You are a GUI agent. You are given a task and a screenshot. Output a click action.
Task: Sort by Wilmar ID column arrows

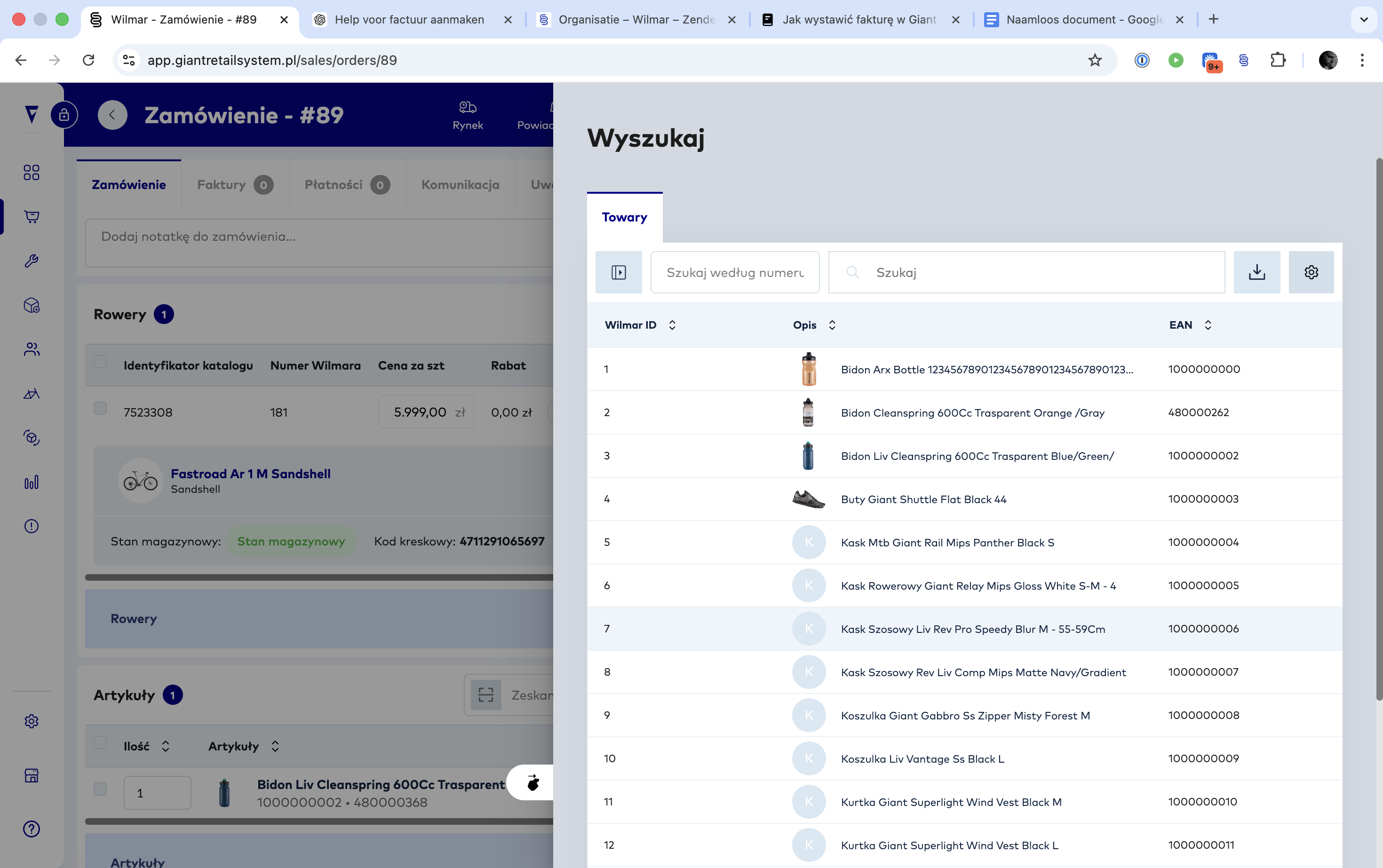pos(672,325)
